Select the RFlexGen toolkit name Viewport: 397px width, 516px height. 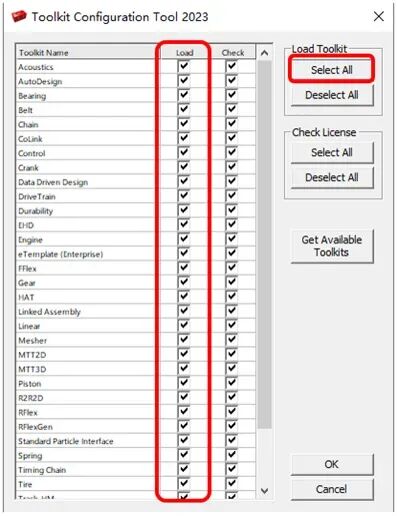(x=35, y=427)
